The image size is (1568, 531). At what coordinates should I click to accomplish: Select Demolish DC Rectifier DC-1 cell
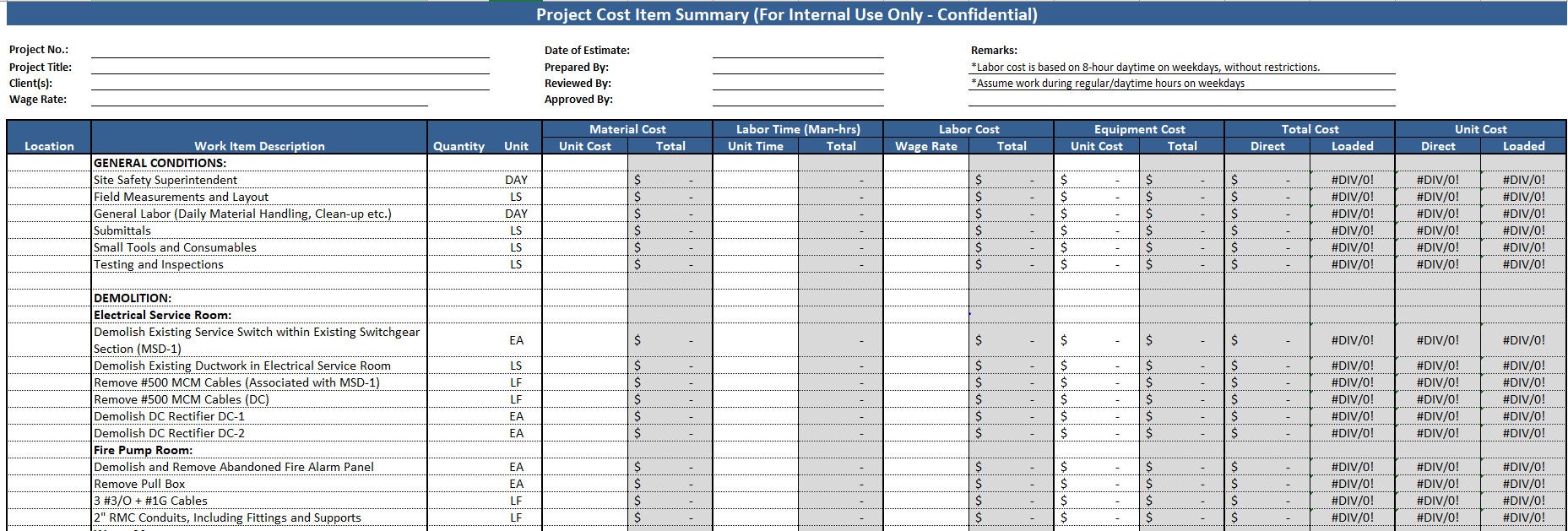point(259,416)
